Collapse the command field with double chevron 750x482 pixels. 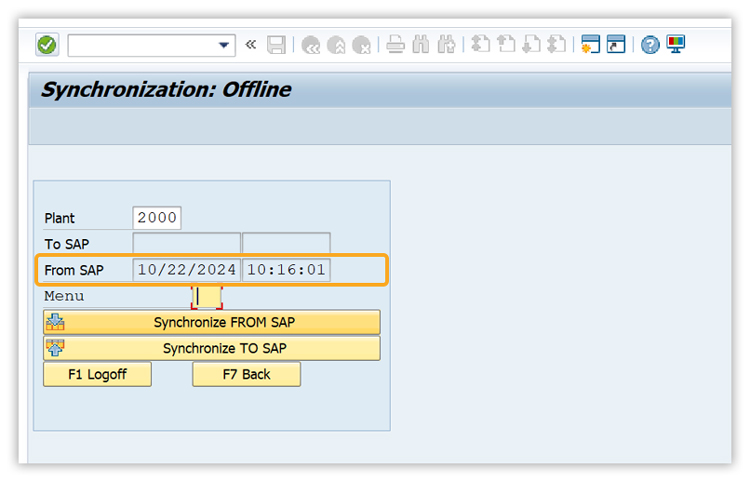coord(251,44)
